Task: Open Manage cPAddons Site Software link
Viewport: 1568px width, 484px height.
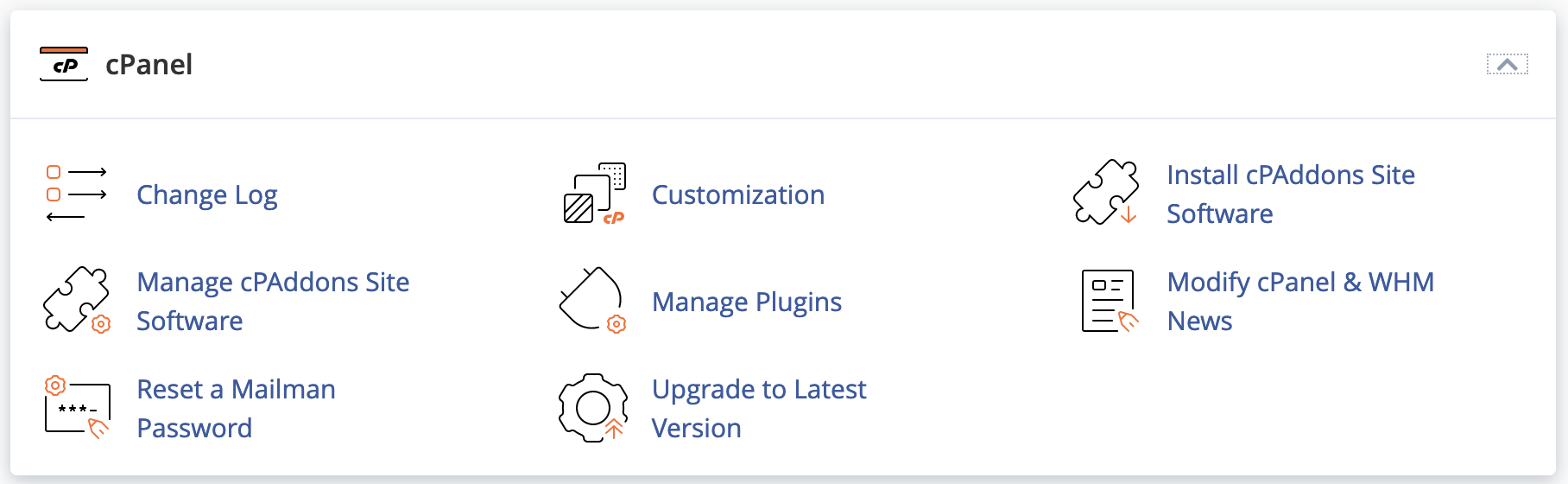Action: tap(273, 302)
